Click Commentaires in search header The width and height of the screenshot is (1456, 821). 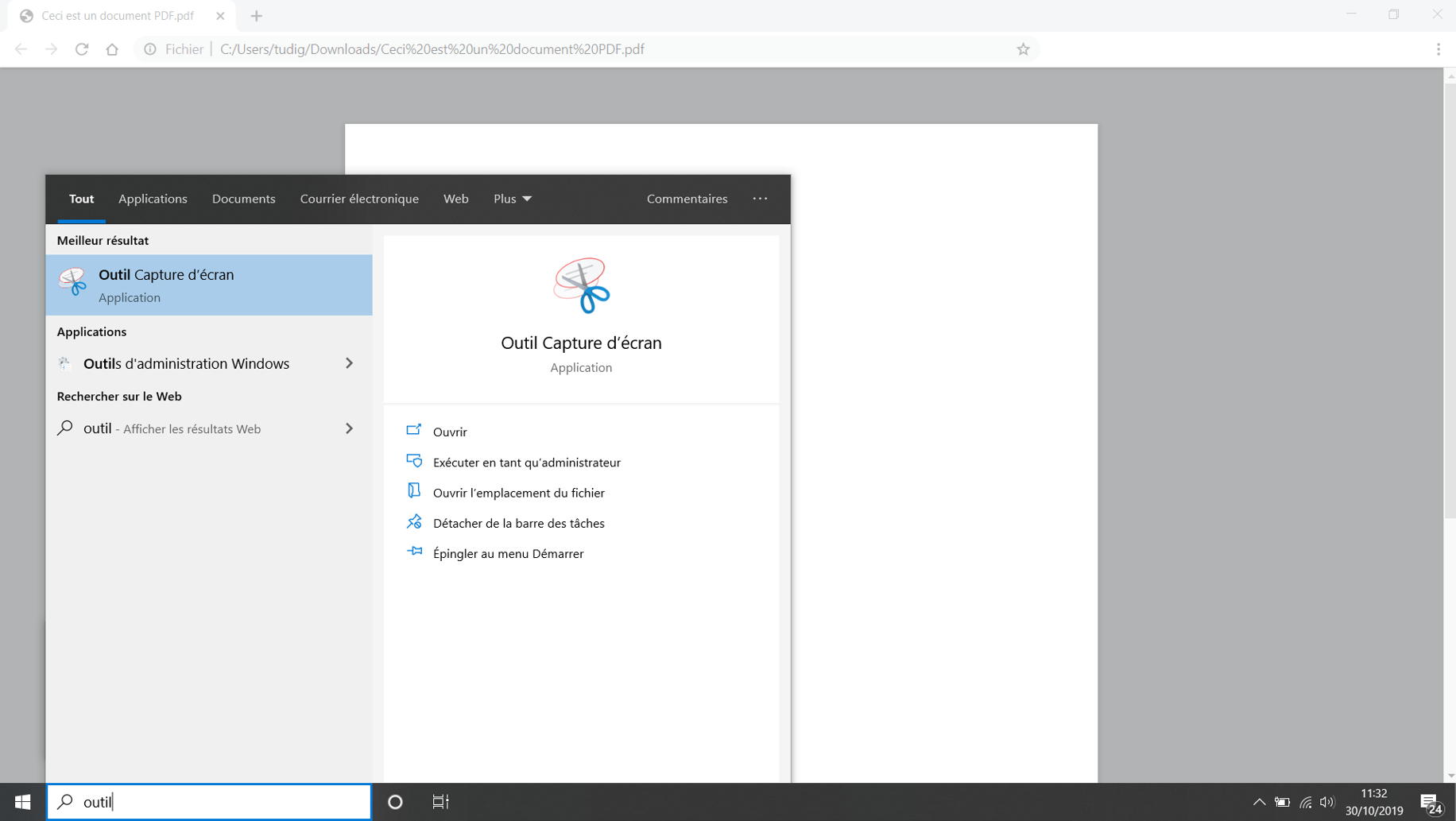(x=687, y=199)
